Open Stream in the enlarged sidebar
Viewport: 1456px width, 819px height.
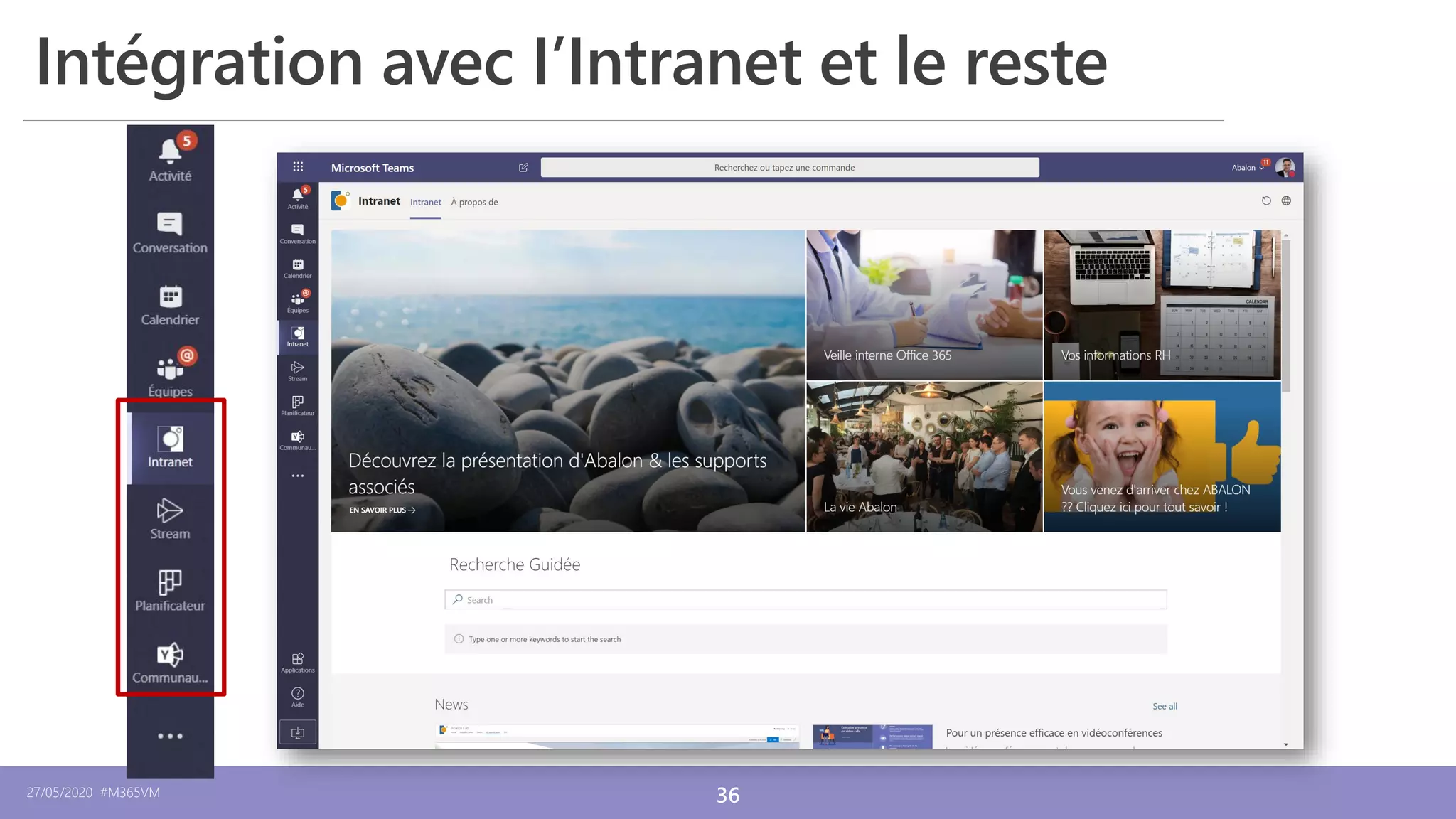tap(170, 519)
